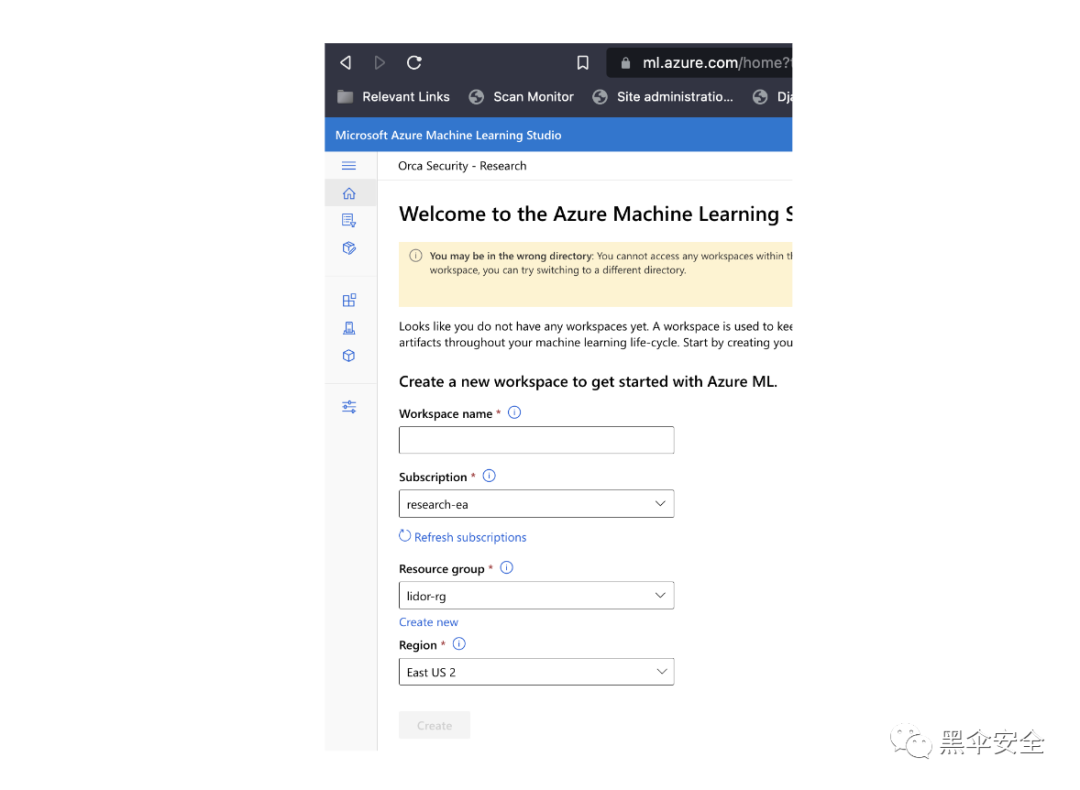This screenshot has width=1080, height=790.
Task: Open the Resource group dropdown showing lidor-rg
Action: point(537,596)
